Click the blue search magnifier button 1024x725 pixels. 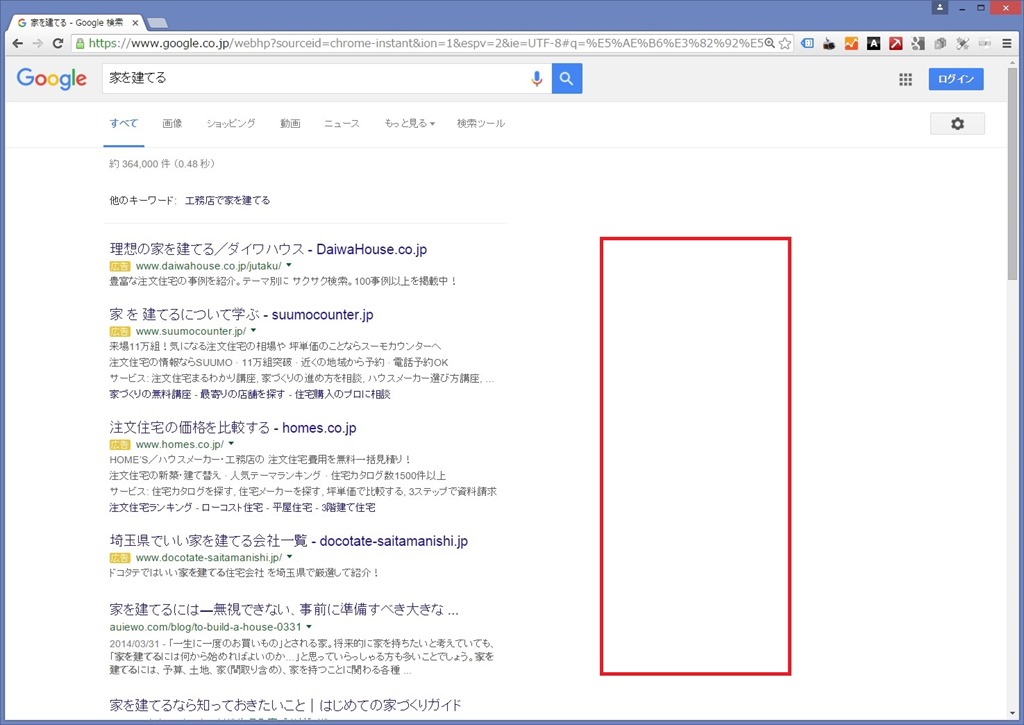[x=567, y=79]
